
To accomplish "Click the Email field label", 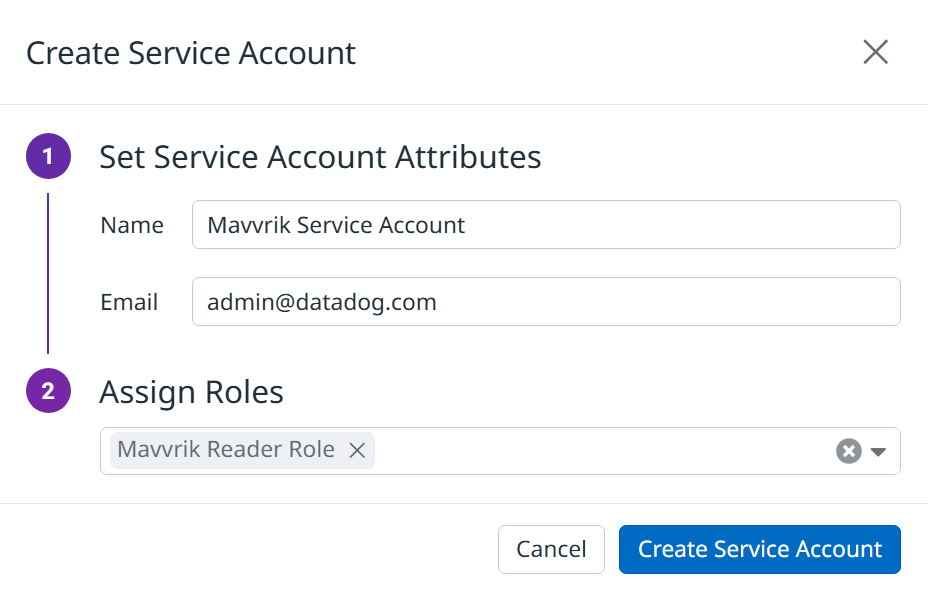I will tap(129, 302).
